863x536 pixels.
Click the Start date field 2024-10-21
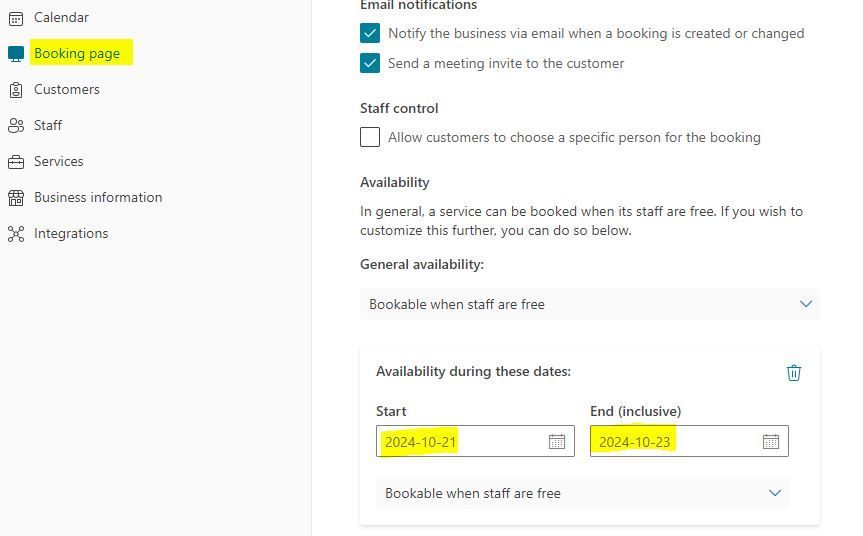[475, 441]
